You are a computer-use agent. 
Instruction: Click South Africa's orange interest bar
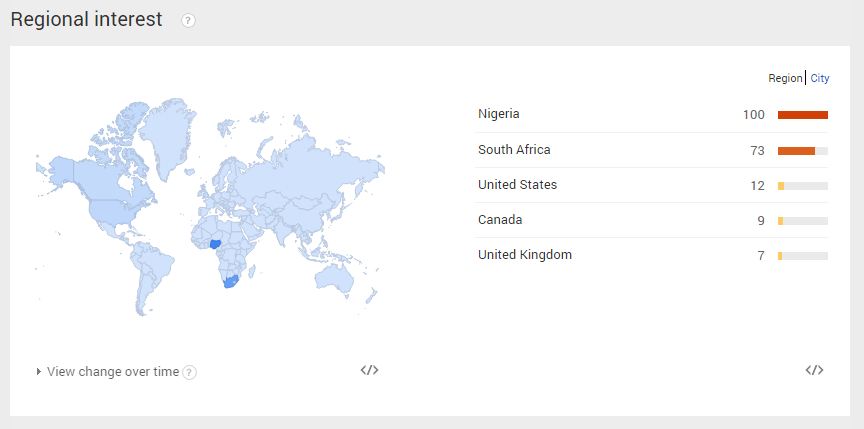pyautogui.click(x=796, y=150)
